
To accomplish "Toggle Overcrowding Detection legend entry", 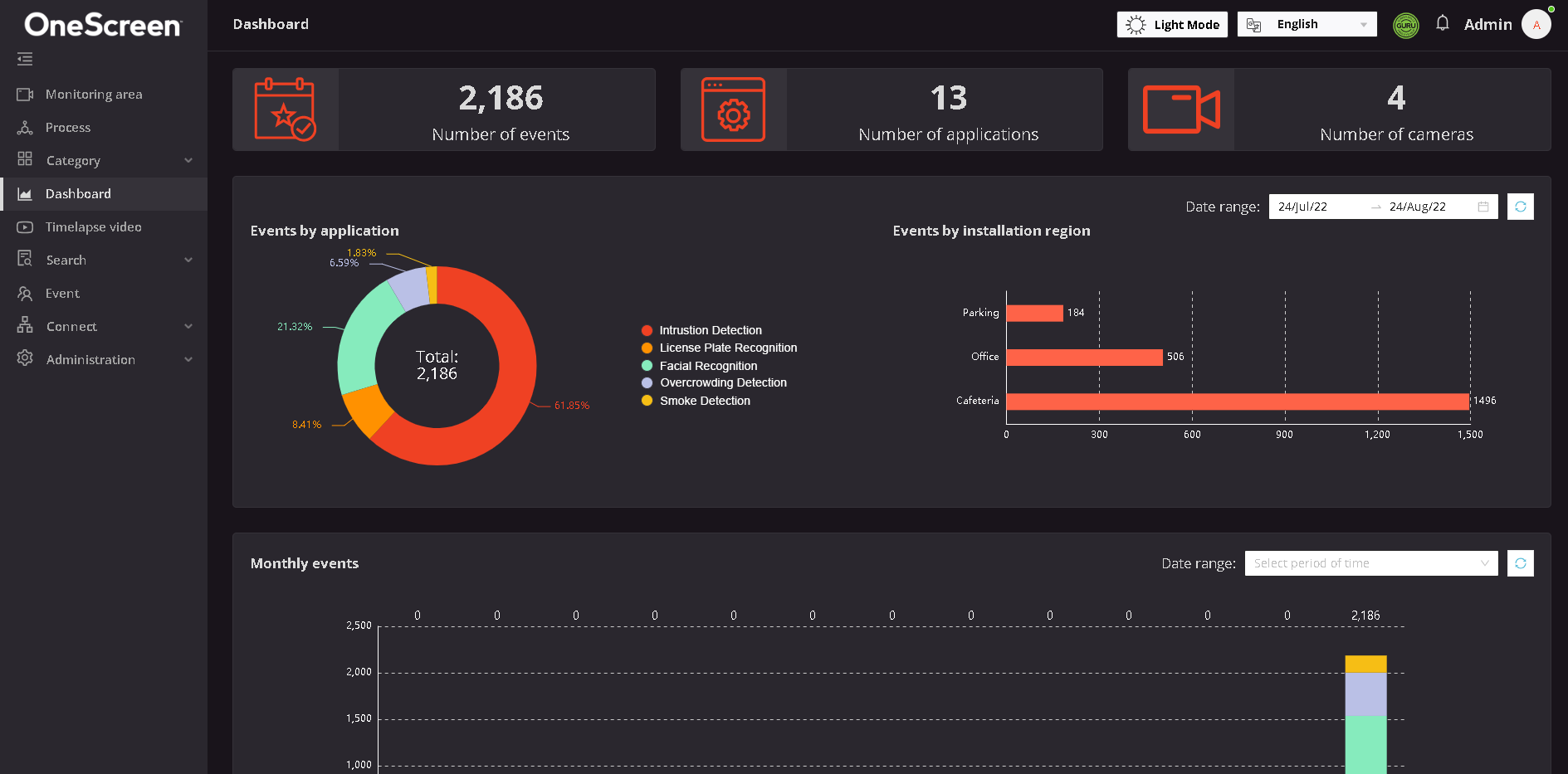I will point(714,382).
